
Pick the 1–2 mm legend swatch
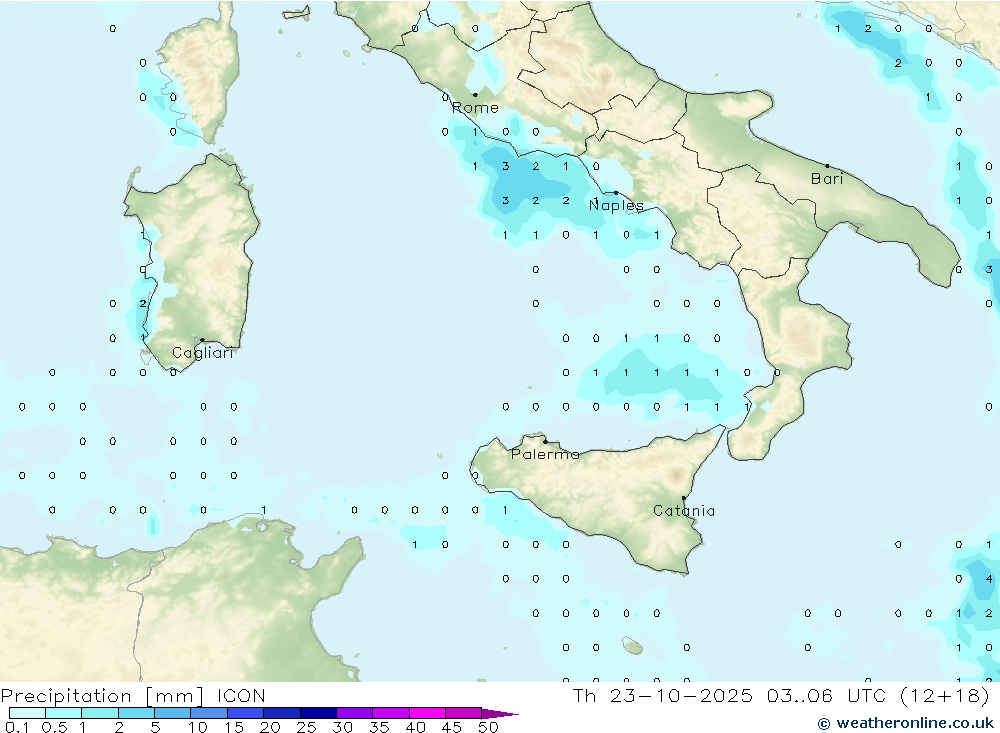pyautogui.click(x=100, y=713)
